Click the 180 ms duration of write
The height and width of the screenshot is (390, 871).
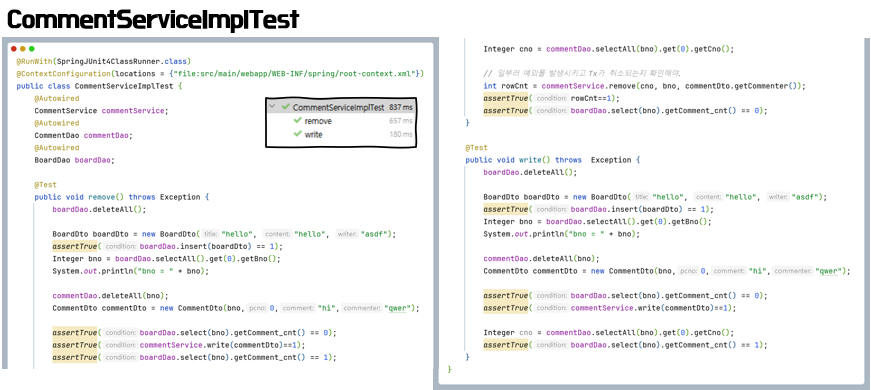click(401, 134)
